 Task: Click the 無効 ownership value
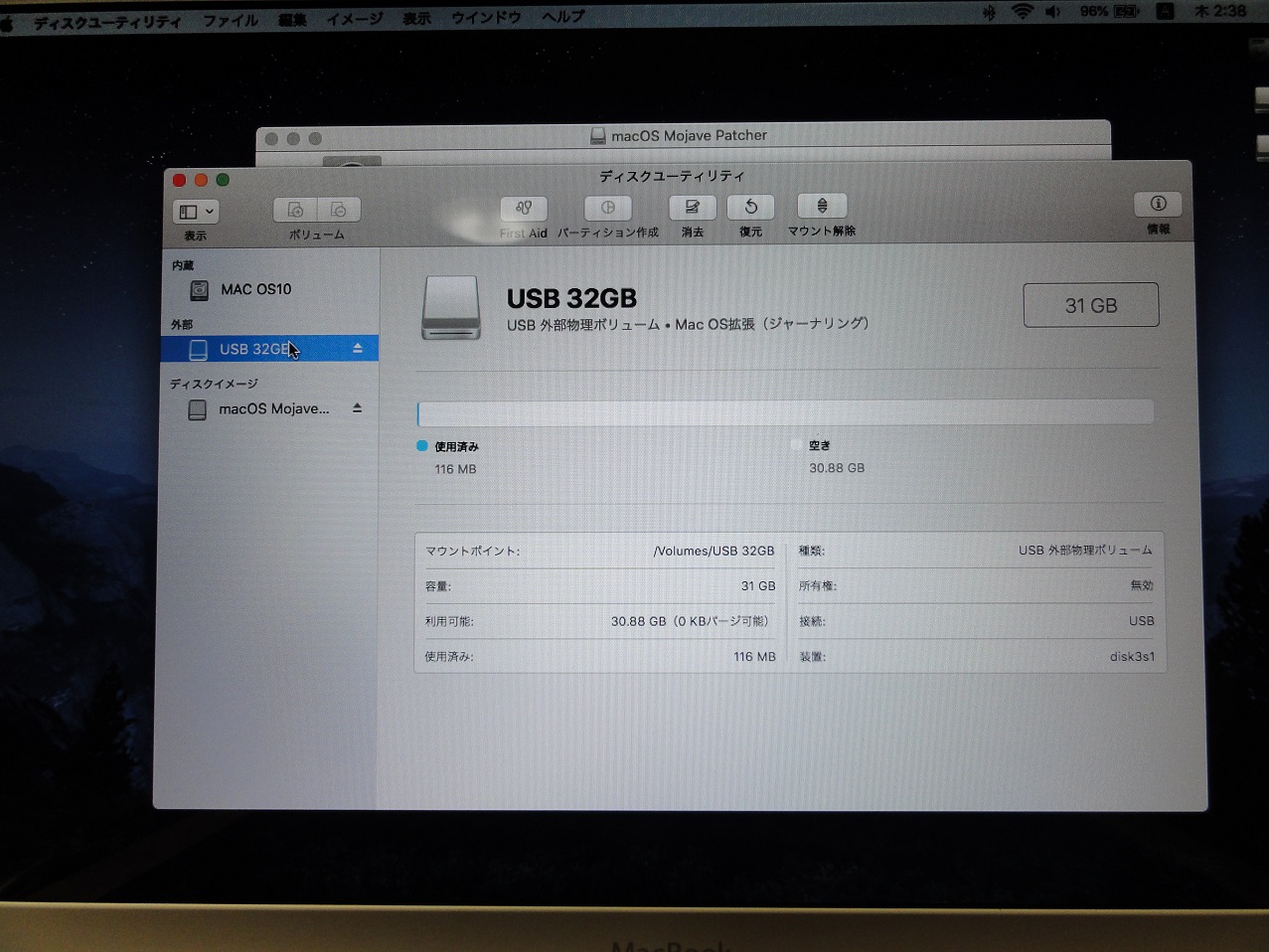click(x=1142, y=585)
